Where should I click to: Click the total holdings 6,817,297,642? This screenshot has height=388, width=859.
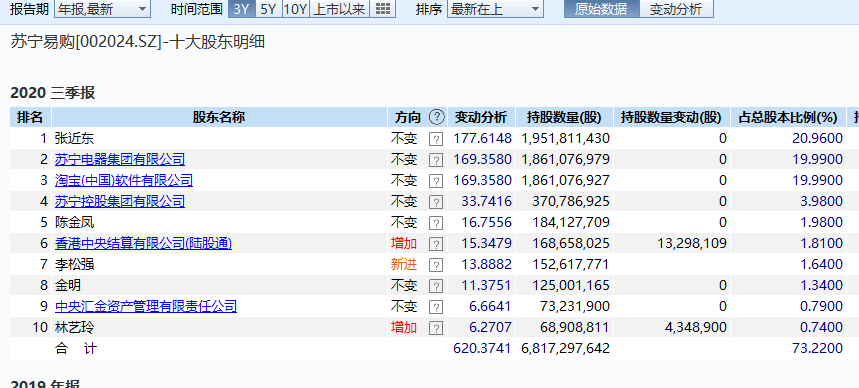[566, 349]
